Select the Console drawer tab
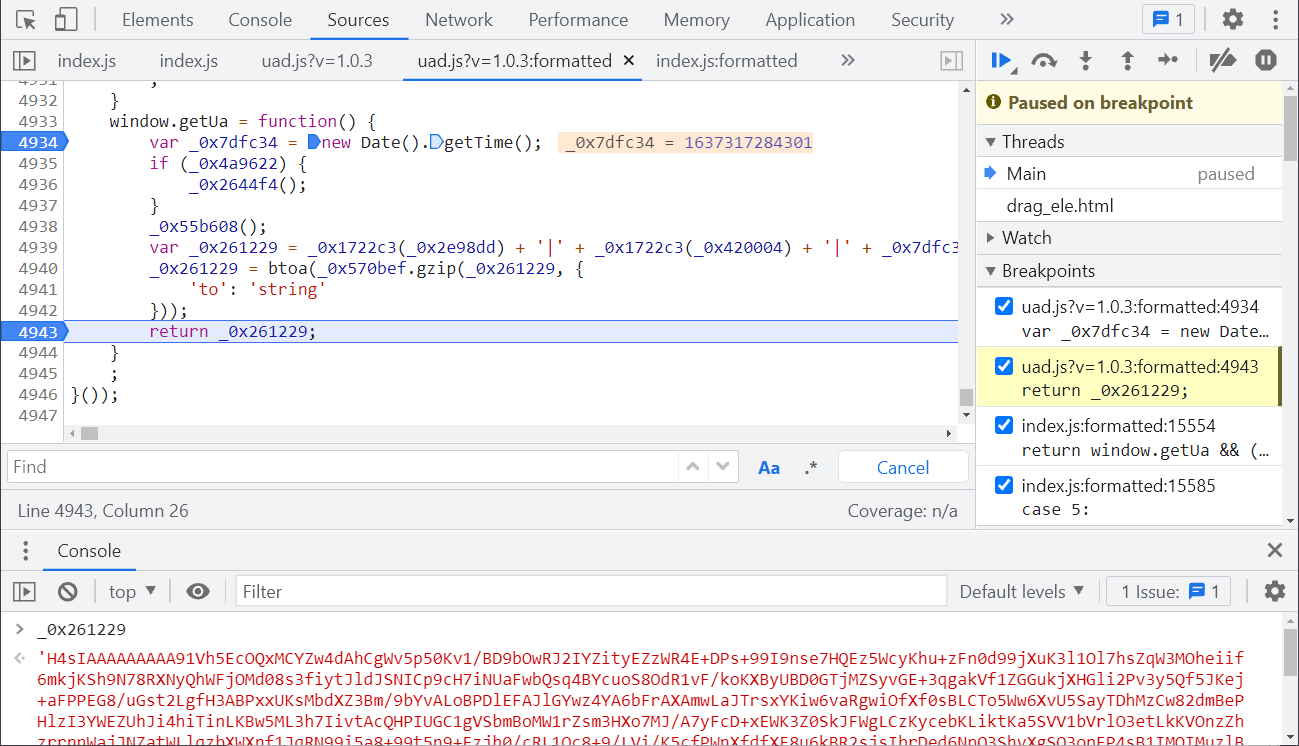 click(x=89, y=551)
